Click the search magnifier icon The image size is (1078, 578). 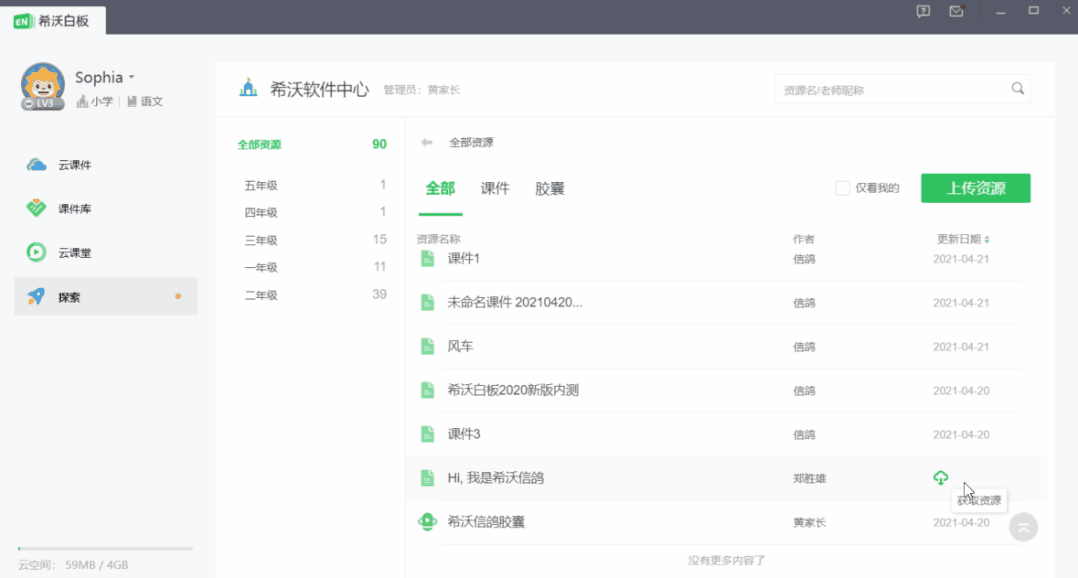1017,89
